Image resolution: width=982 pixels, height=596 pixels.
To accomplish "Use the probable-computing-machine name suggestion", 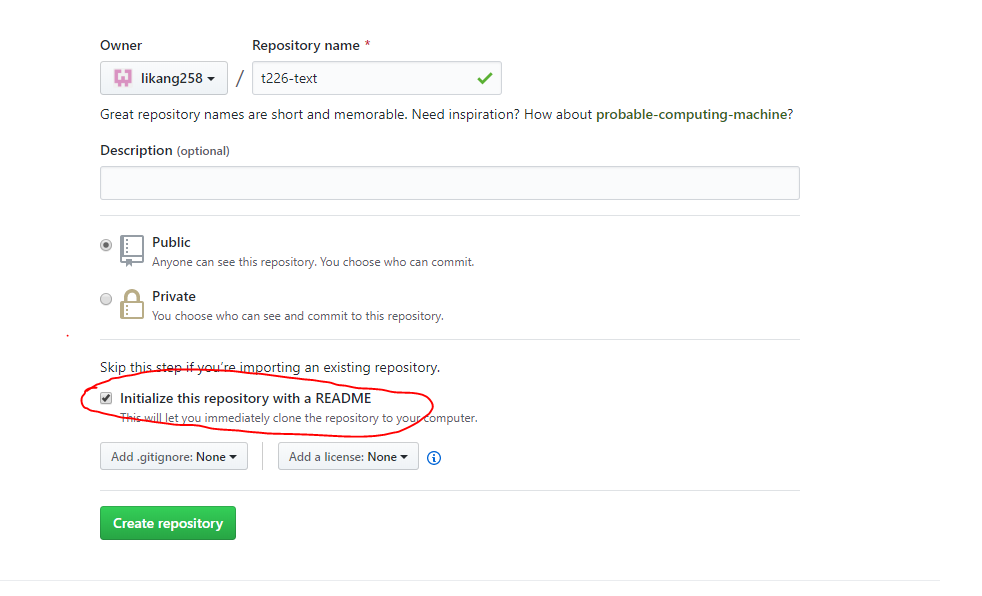I will coord(691,115).
